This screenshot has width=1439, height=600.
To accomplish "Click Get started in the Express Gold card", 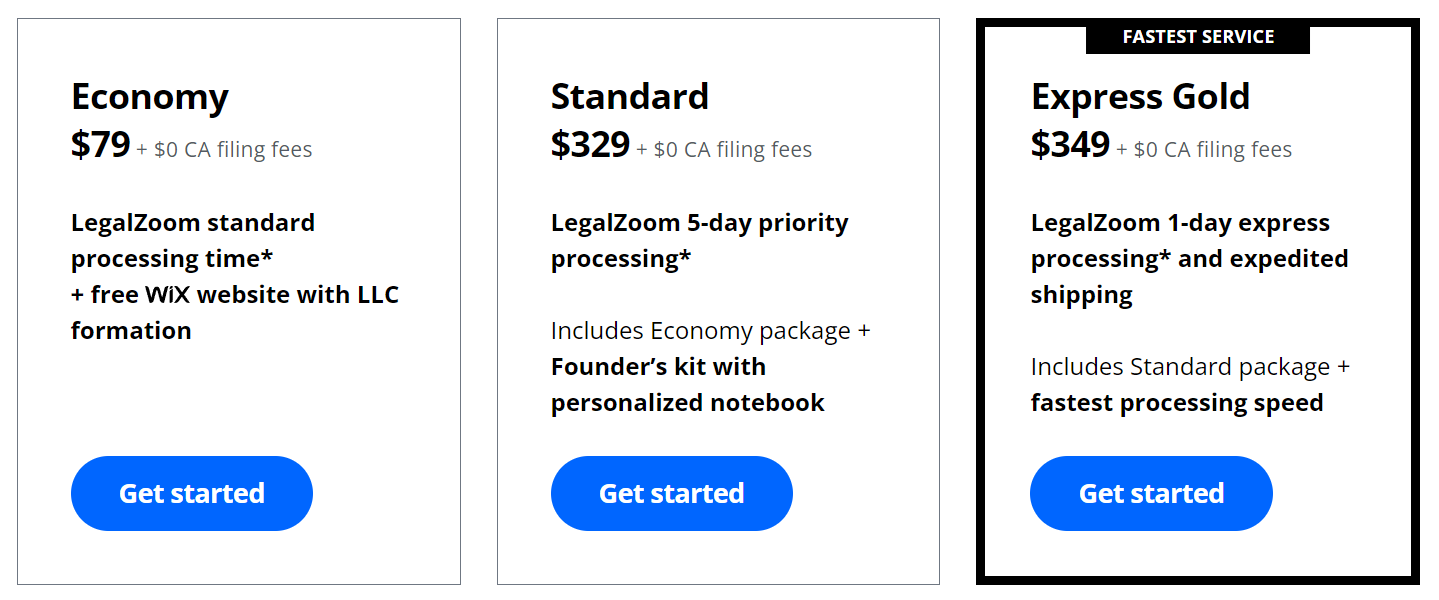I will [x=1151, y=493].
